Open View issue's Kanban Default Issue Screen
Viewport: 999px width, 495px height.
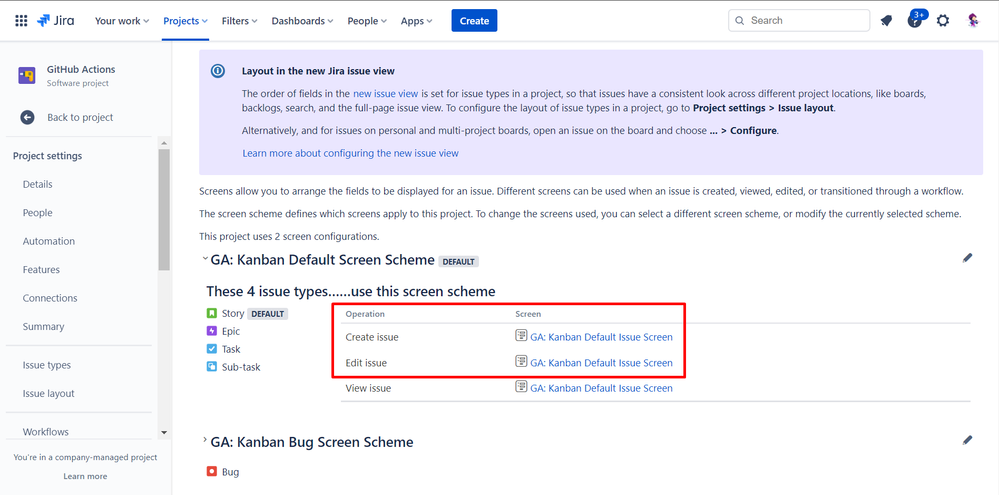coord(601,388)
